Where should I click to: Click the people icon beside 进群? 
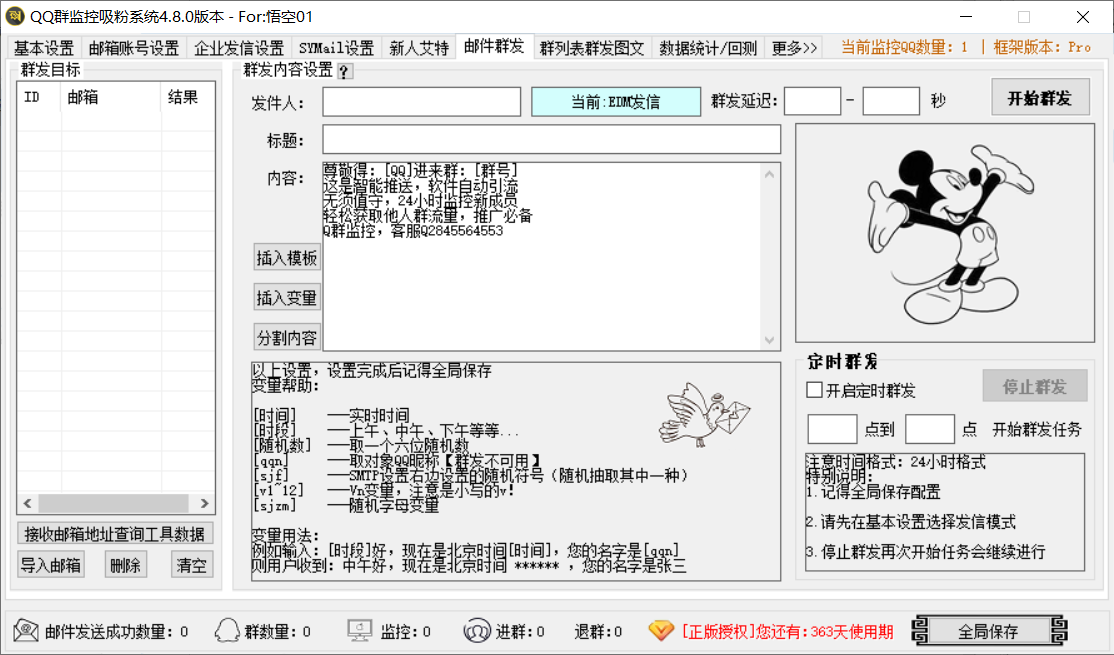pos(476,630)
